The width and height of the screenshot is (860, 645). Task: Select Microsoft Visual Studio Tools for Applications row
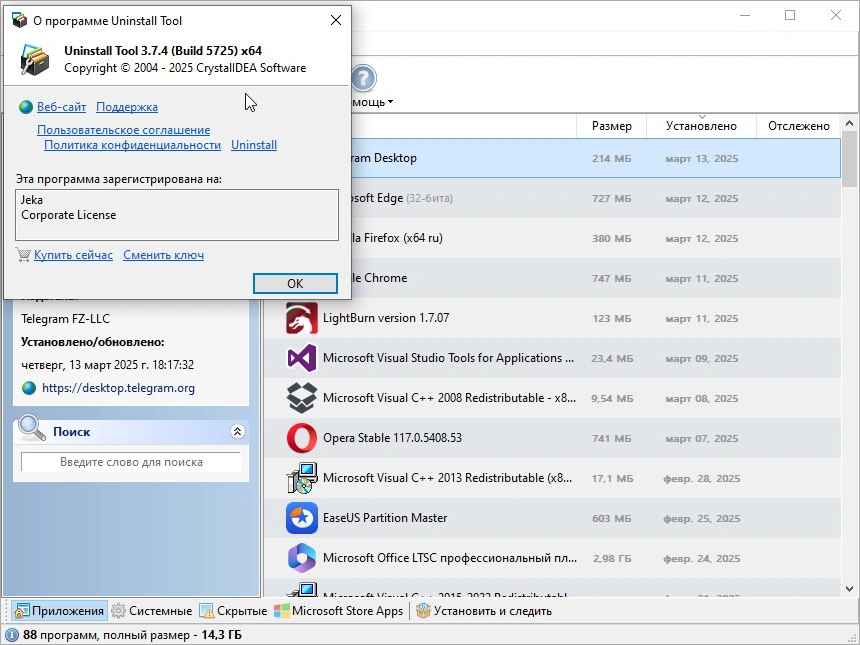coord(552,358)
